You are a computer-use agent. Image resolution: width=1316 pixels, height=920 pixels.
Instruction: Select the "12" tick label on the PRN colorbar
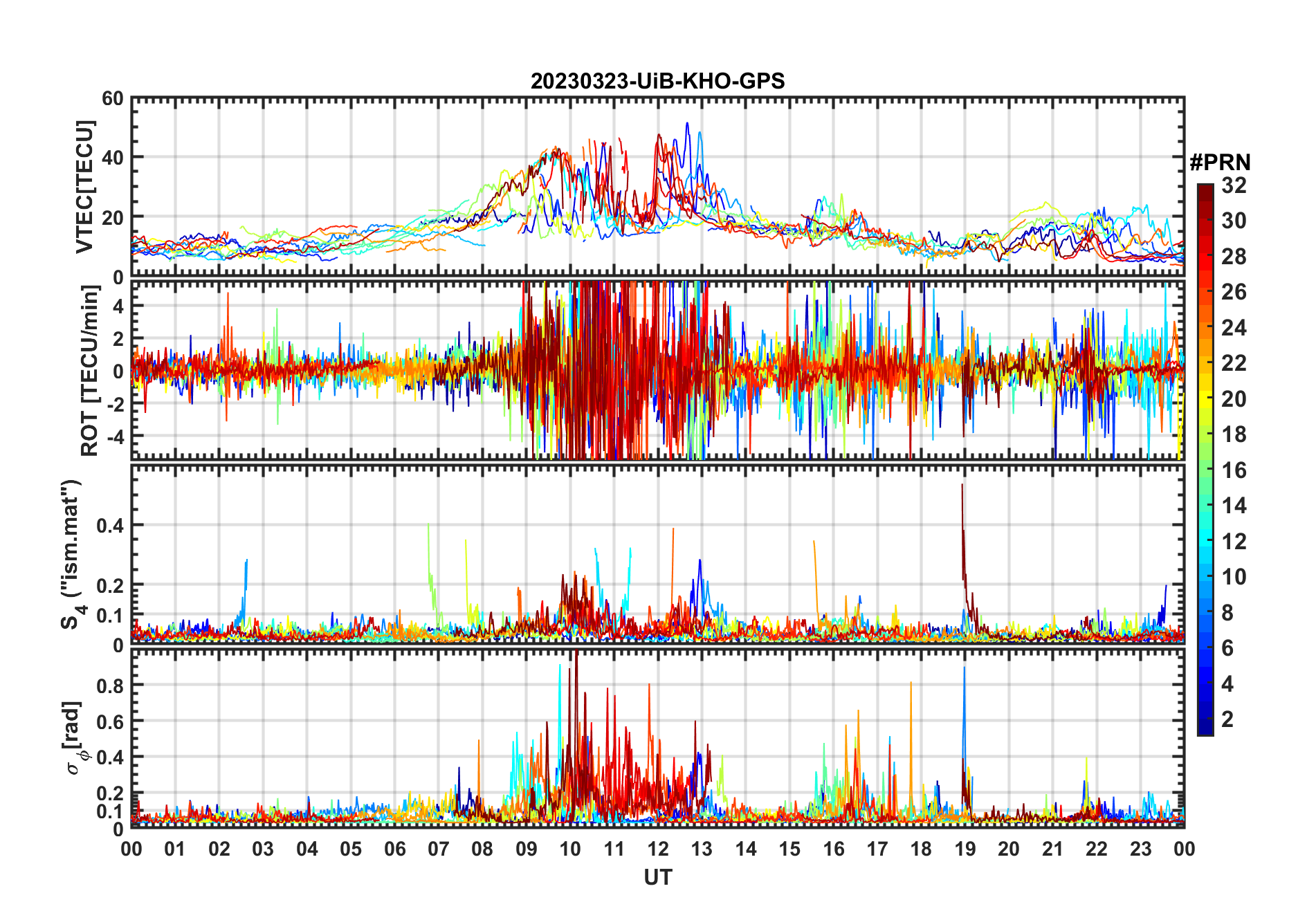(x=1234, y=542)
